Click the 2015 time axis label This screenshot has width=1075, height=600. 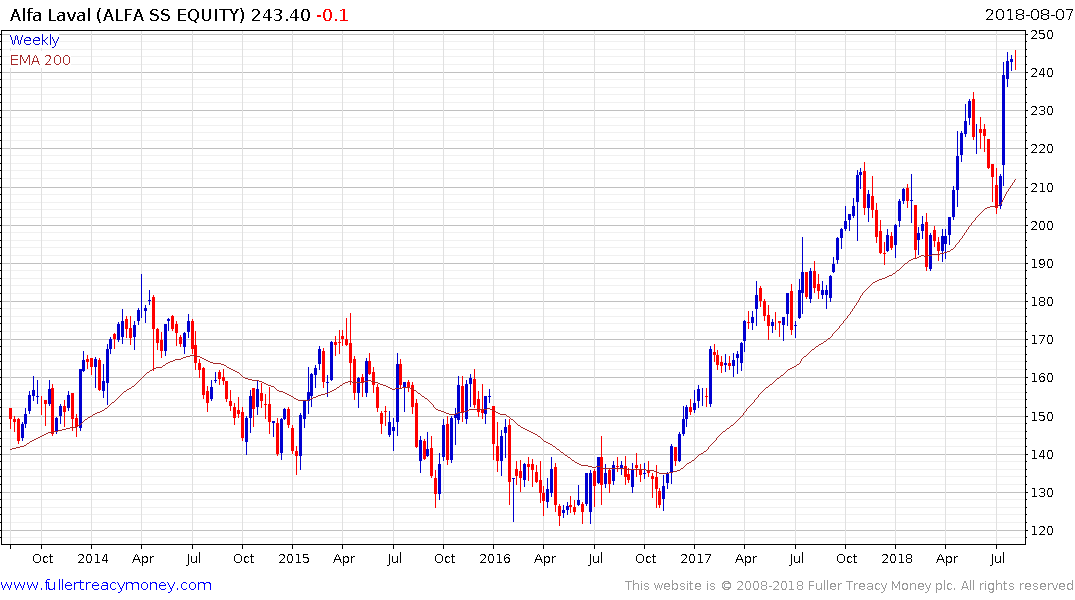(x=293, y=558)
